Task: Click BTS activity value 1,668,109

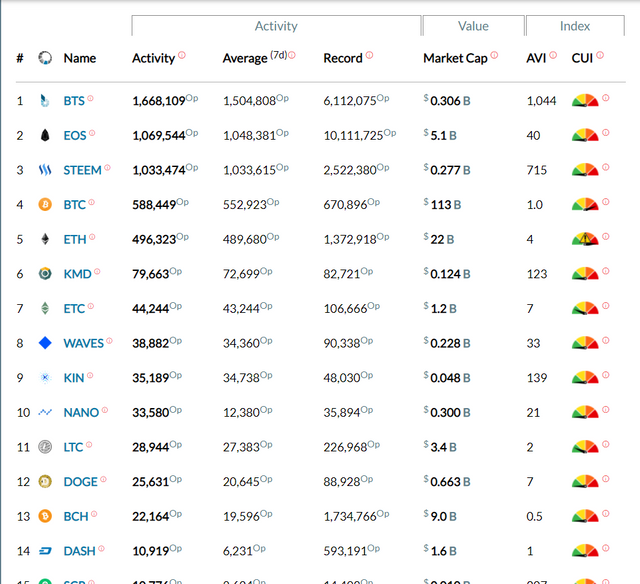Action: (x=159, y=101)
